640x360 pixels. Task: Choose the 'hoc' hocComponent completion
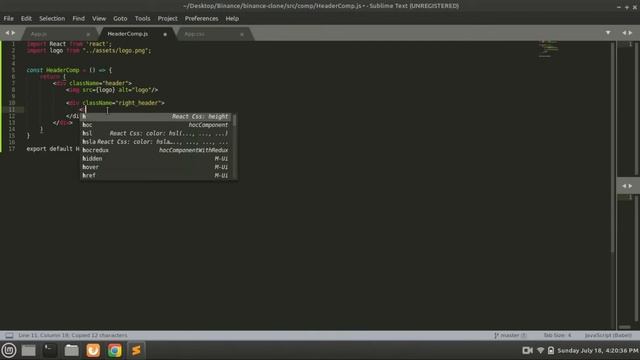[157, 125]
